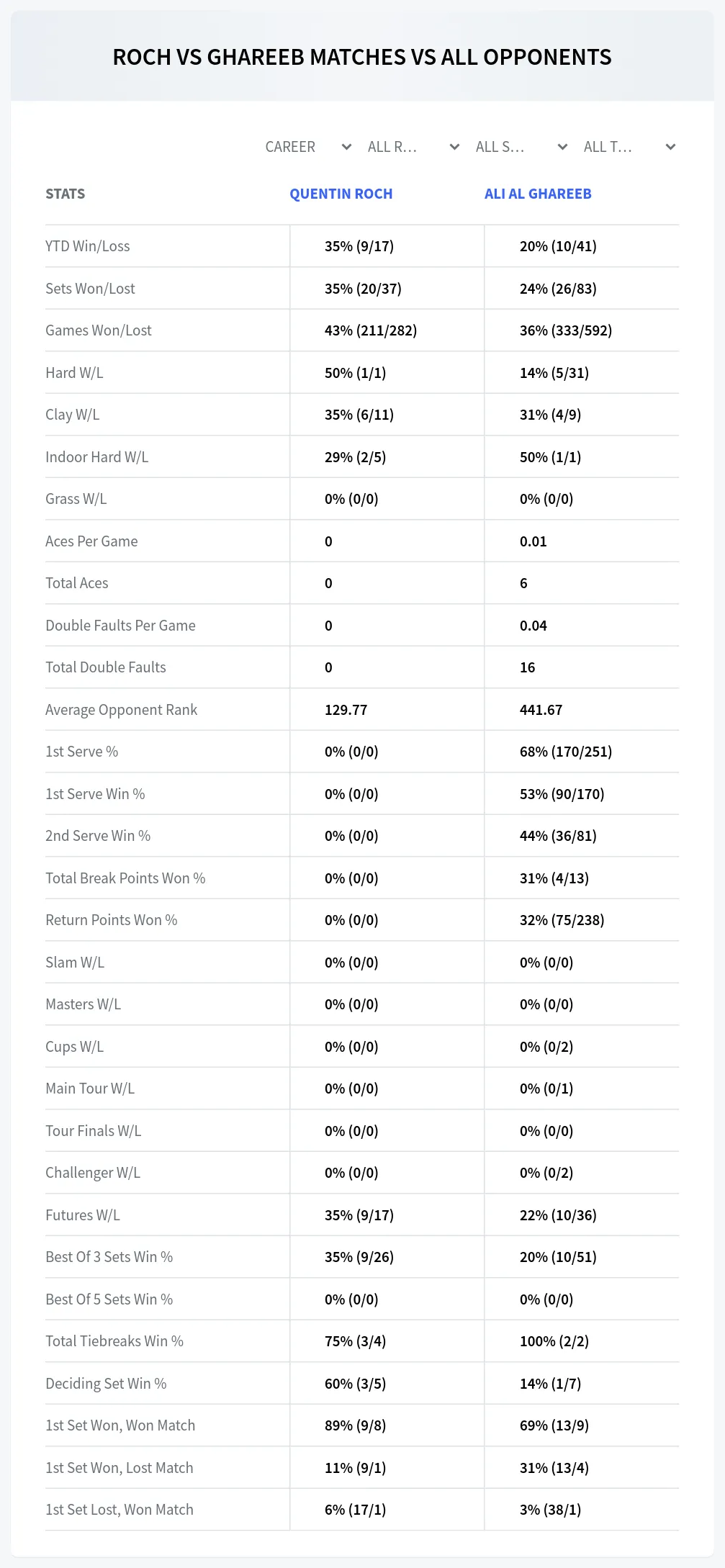Expand the ALL T… tournaments filter dropdown
This screenshot has width=725, height=1568.
pos(629,147)
